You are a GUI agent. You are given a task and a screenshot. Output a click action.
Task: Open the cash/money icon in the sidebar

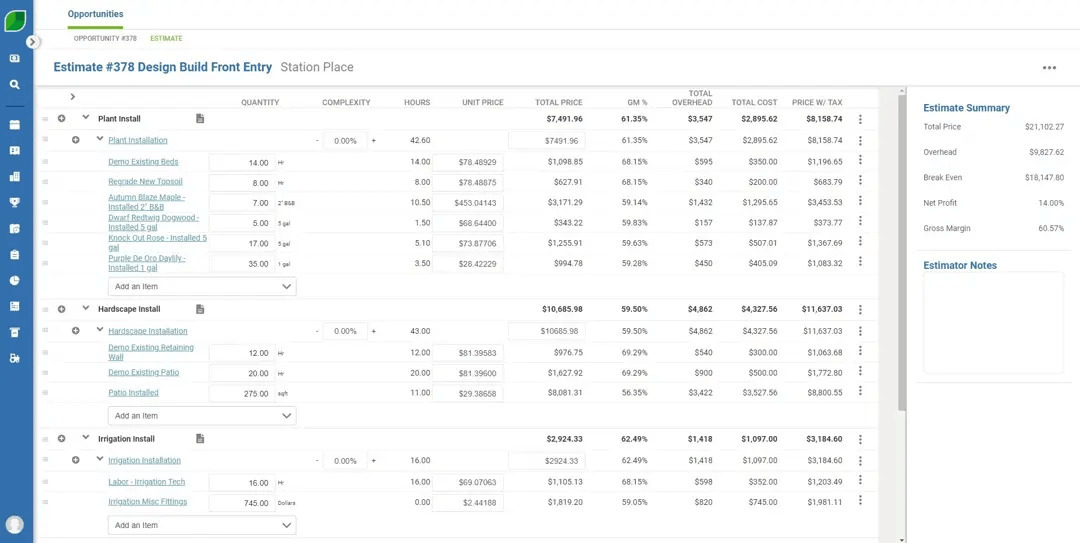click(14, 59)
